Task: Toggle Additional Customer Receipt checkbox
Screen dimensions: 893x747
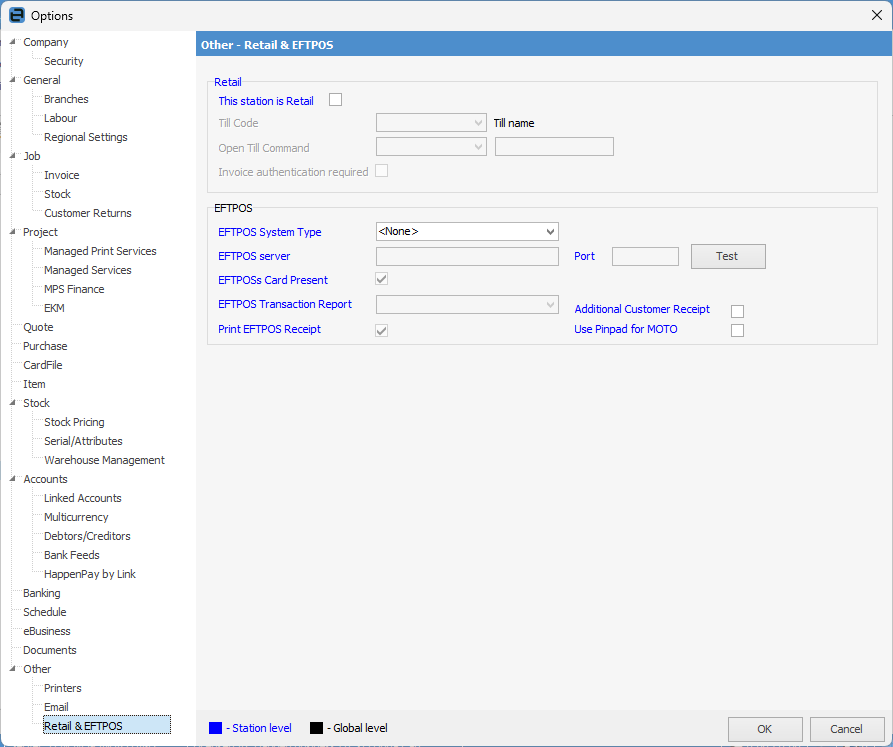Action: (737, 311)
